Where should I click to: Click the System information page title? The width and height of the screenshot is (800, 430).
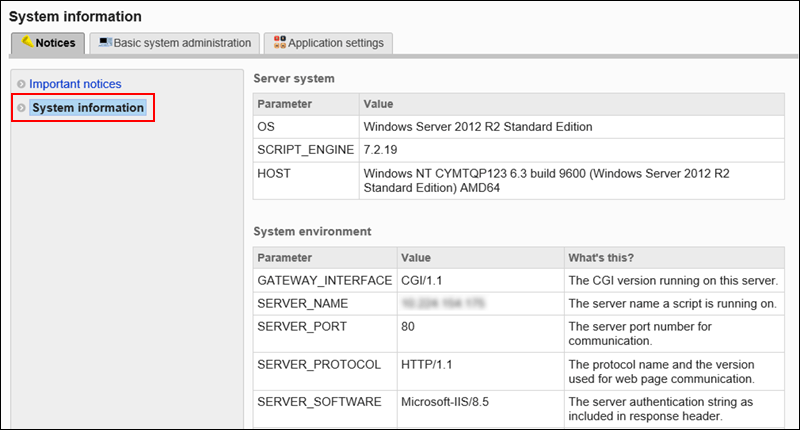pyautogui.click(x=75, y=16)
